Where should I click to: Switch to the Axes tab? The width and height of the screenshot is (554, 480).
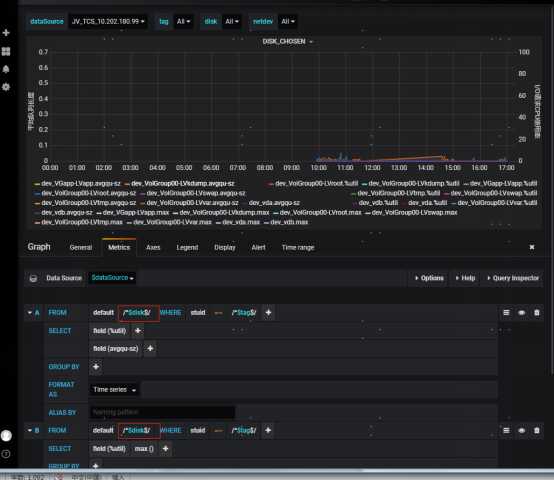[153, 248]
